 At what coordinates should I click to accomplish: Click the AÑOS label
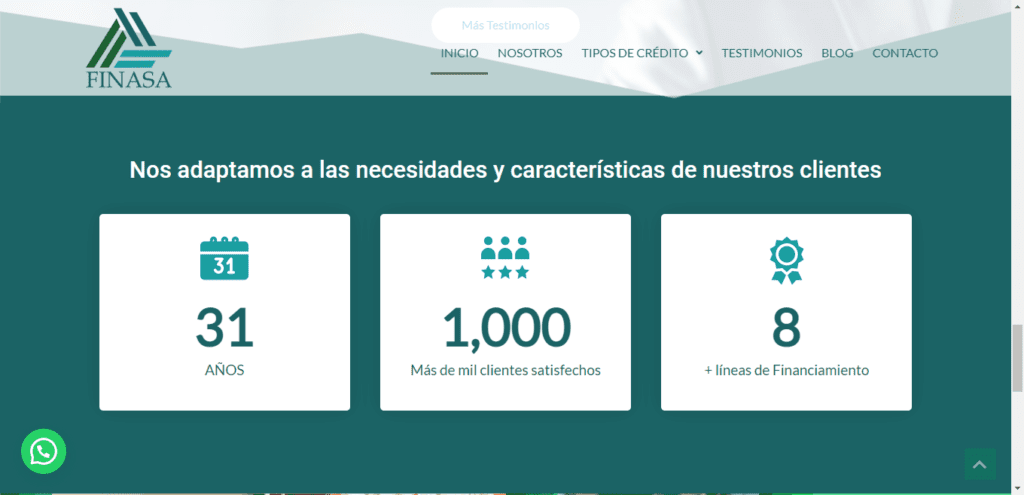click(x=224, y=370)
